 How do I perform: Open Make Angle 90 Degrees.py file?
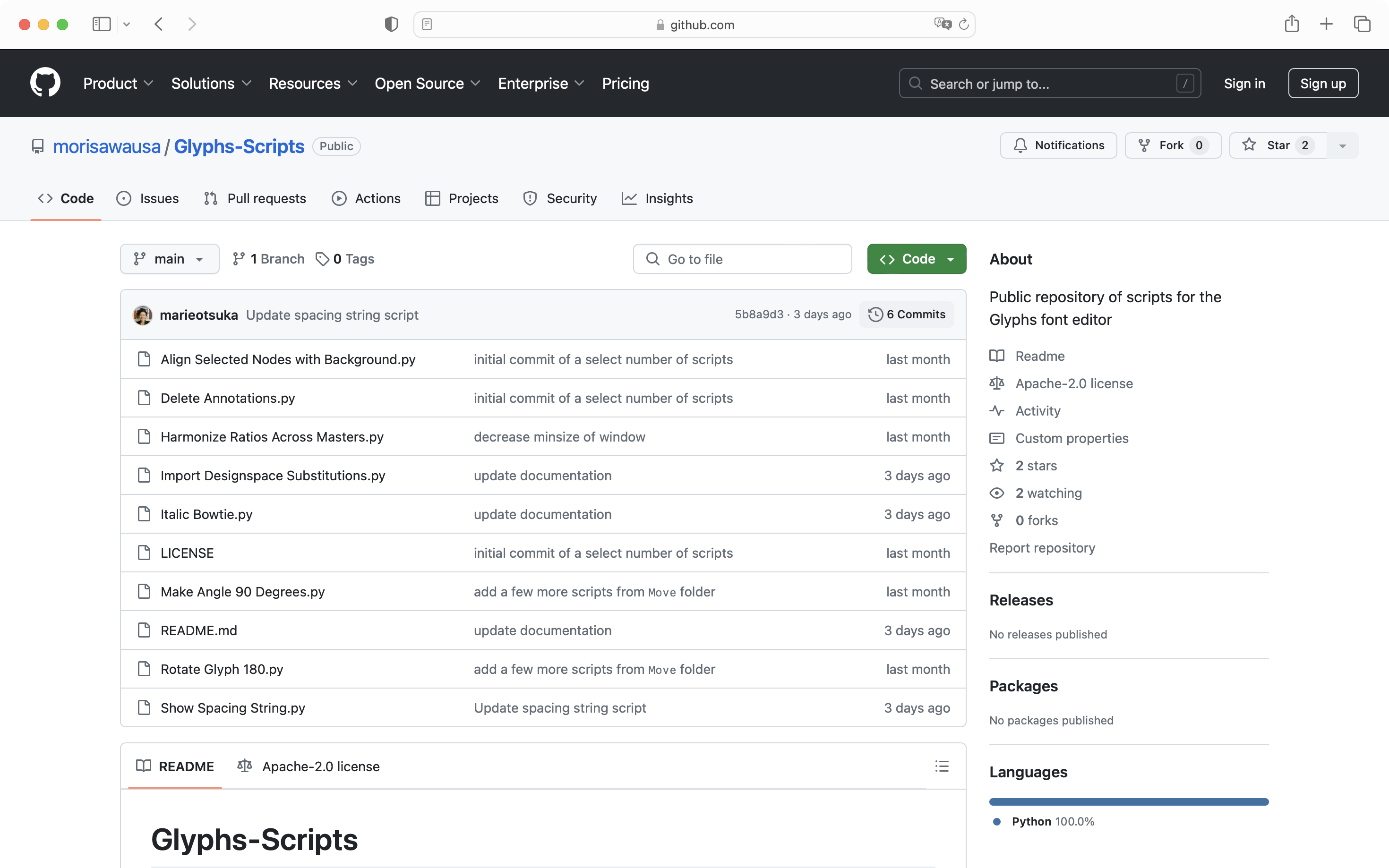coord(242,592)
